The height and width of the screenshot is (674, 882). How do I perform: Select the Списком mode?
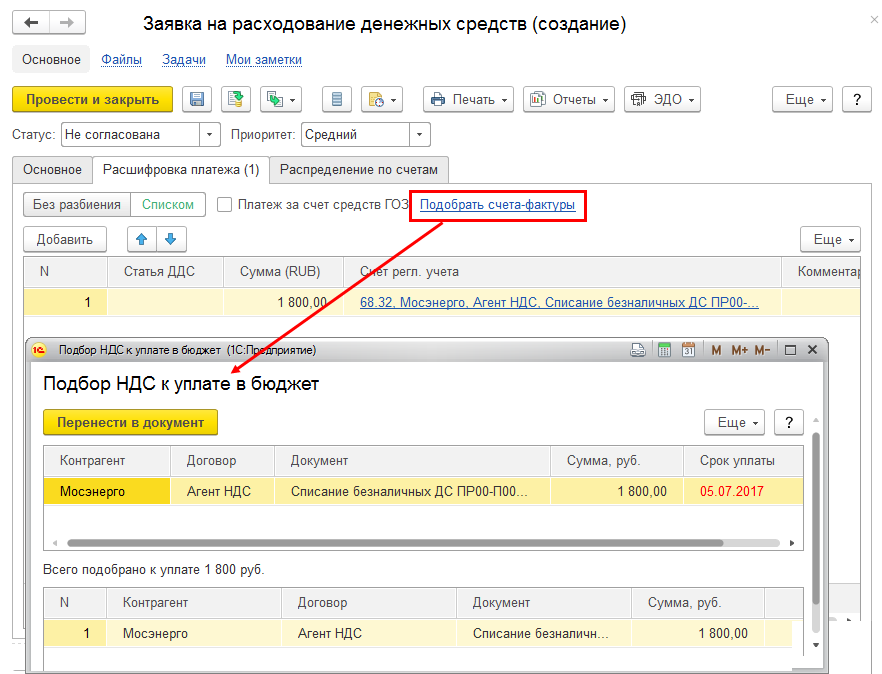point(168,205)
